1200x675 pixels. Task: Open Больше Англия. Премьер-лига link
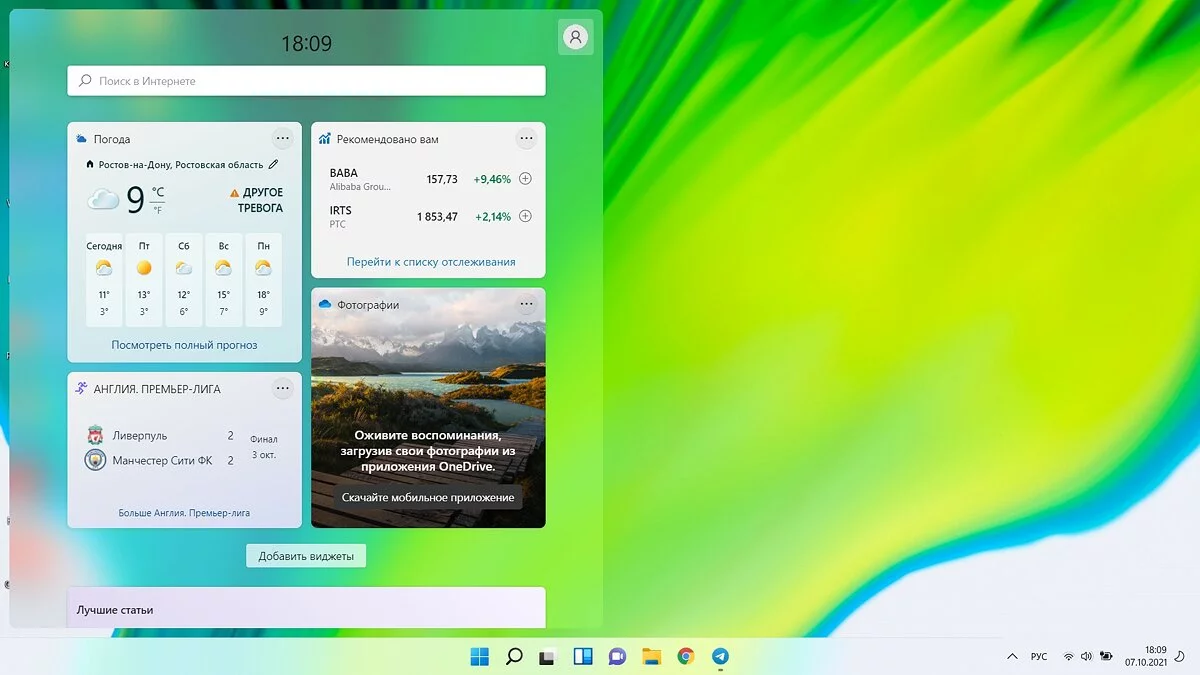point(184,513)
